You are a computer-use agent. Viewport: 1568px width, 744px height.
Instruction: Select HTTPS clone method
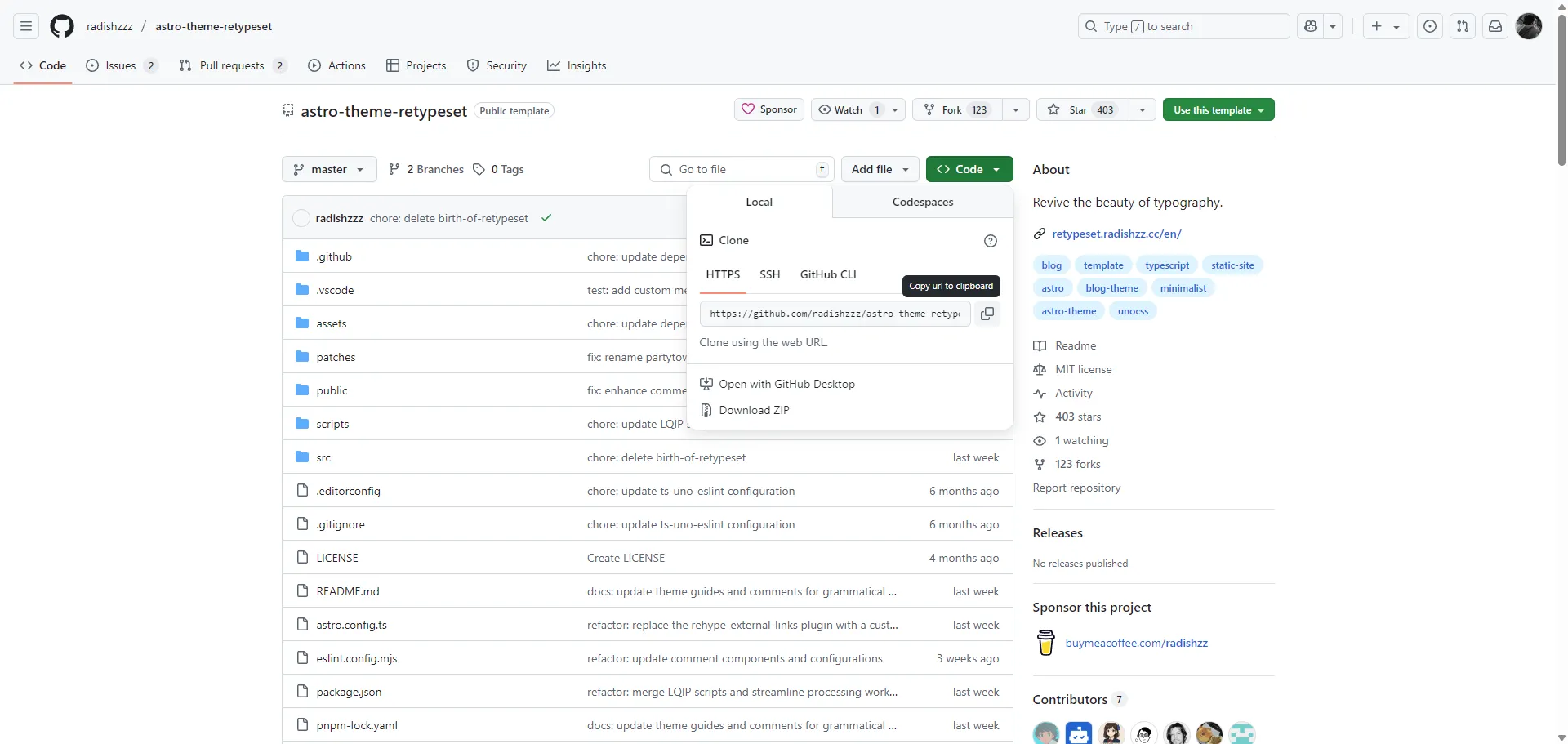tap(723, 274)
